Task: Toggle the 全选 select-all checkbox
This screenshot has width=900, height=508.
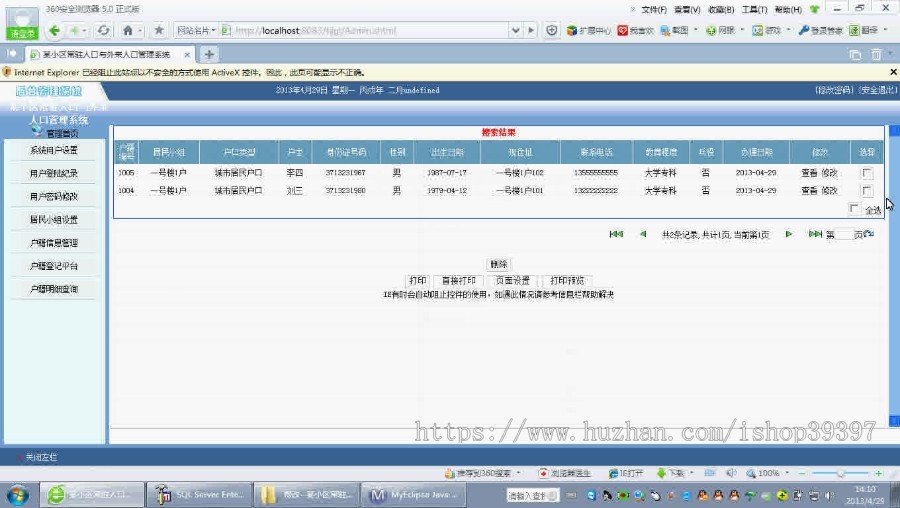Action: point(854,209)
